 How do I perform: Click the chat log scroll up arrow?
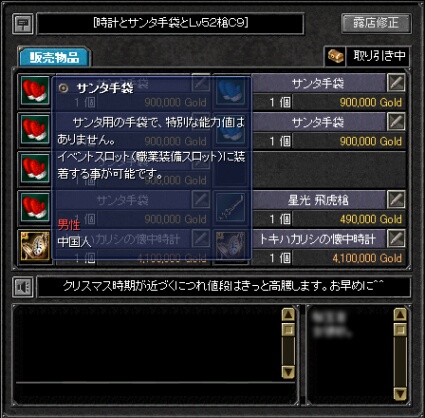[x=288, y=315]
